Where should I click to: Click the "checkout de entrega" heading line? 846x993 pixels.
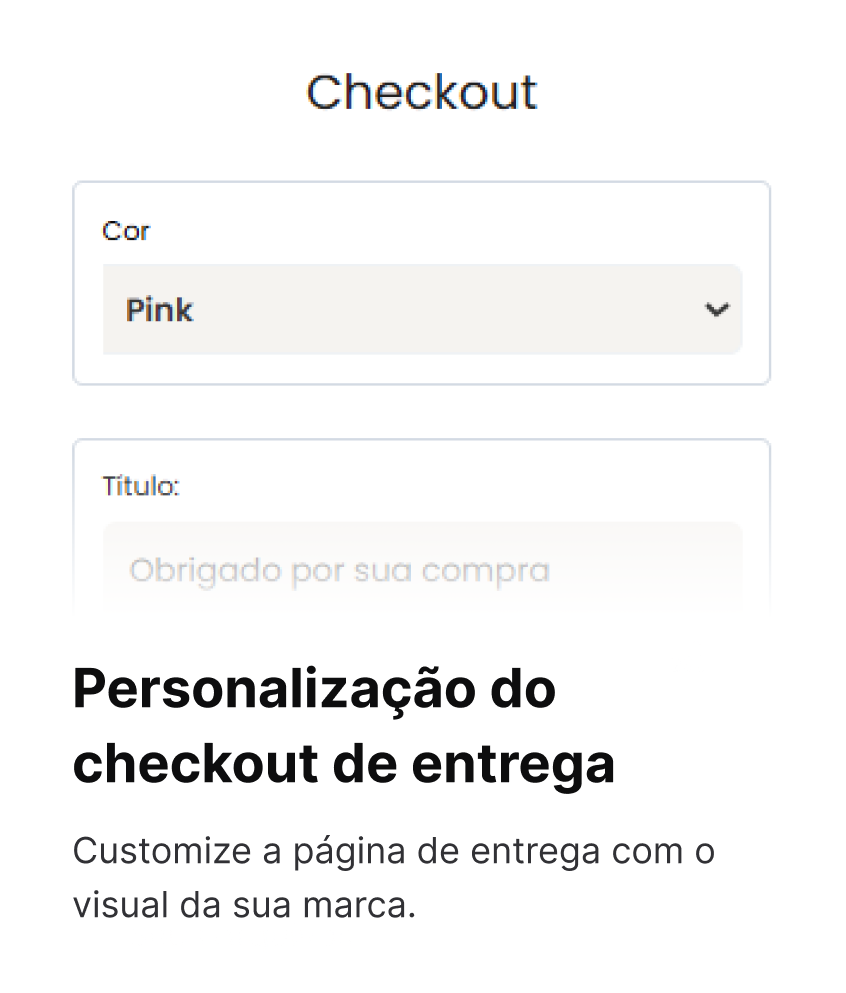[343, 765]
